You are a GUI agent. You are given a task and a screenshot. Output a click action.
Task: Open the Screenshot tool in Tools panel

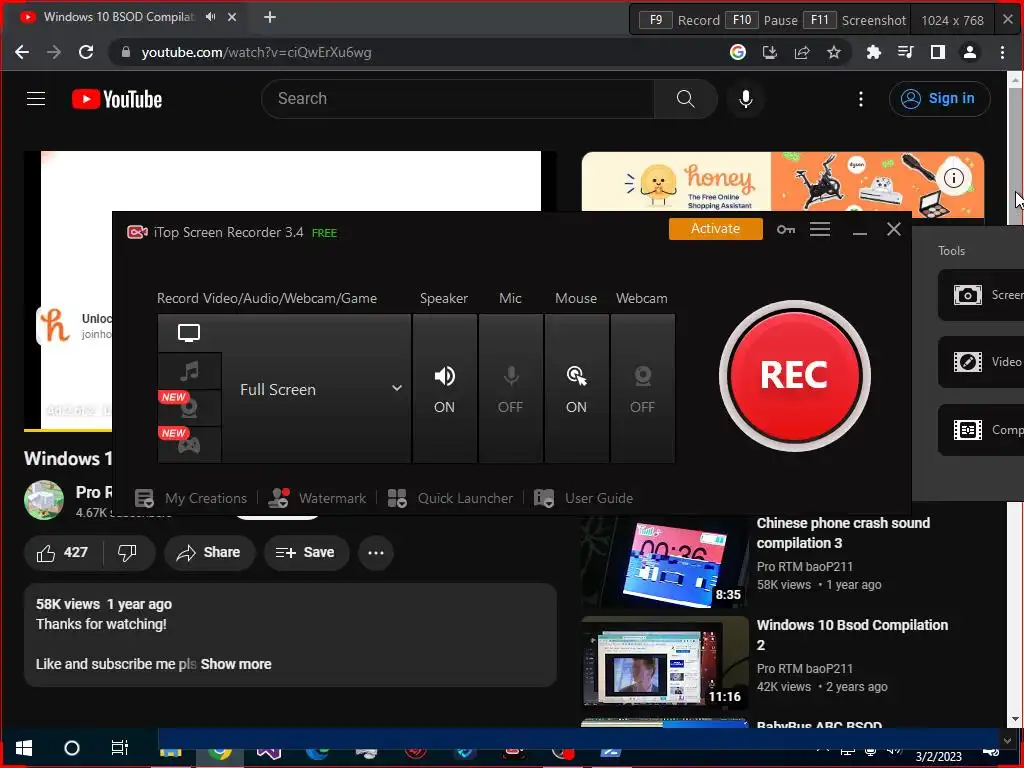[981, 295]
